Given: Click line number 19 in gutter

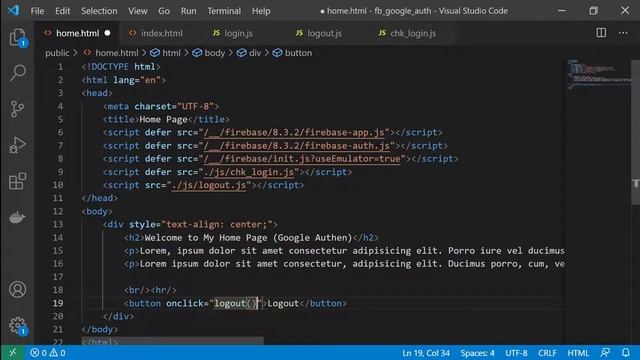Looking at the screenshot, I should (58, 303).
